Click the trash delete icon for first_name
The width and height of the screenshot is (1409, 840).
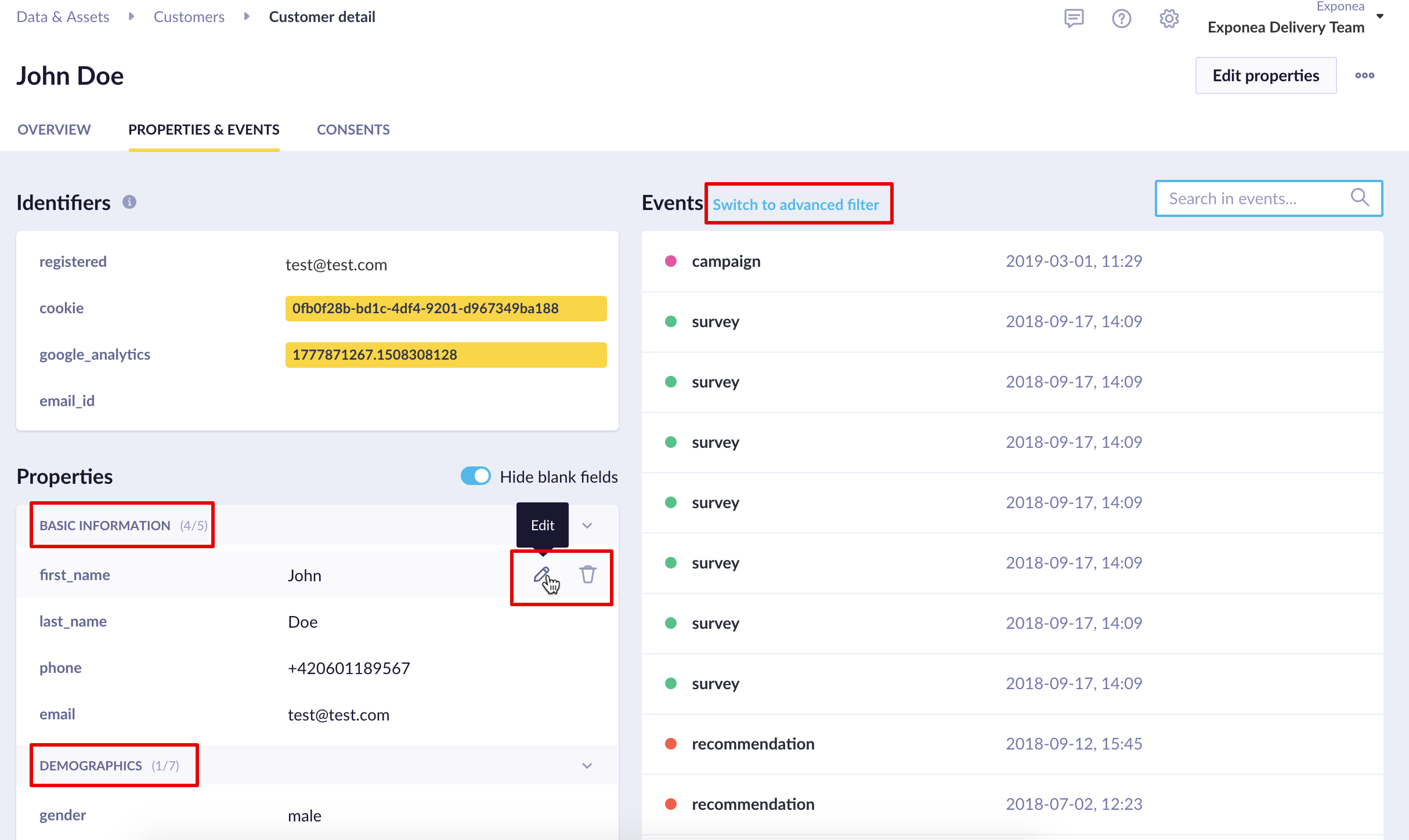click(588, 575)
